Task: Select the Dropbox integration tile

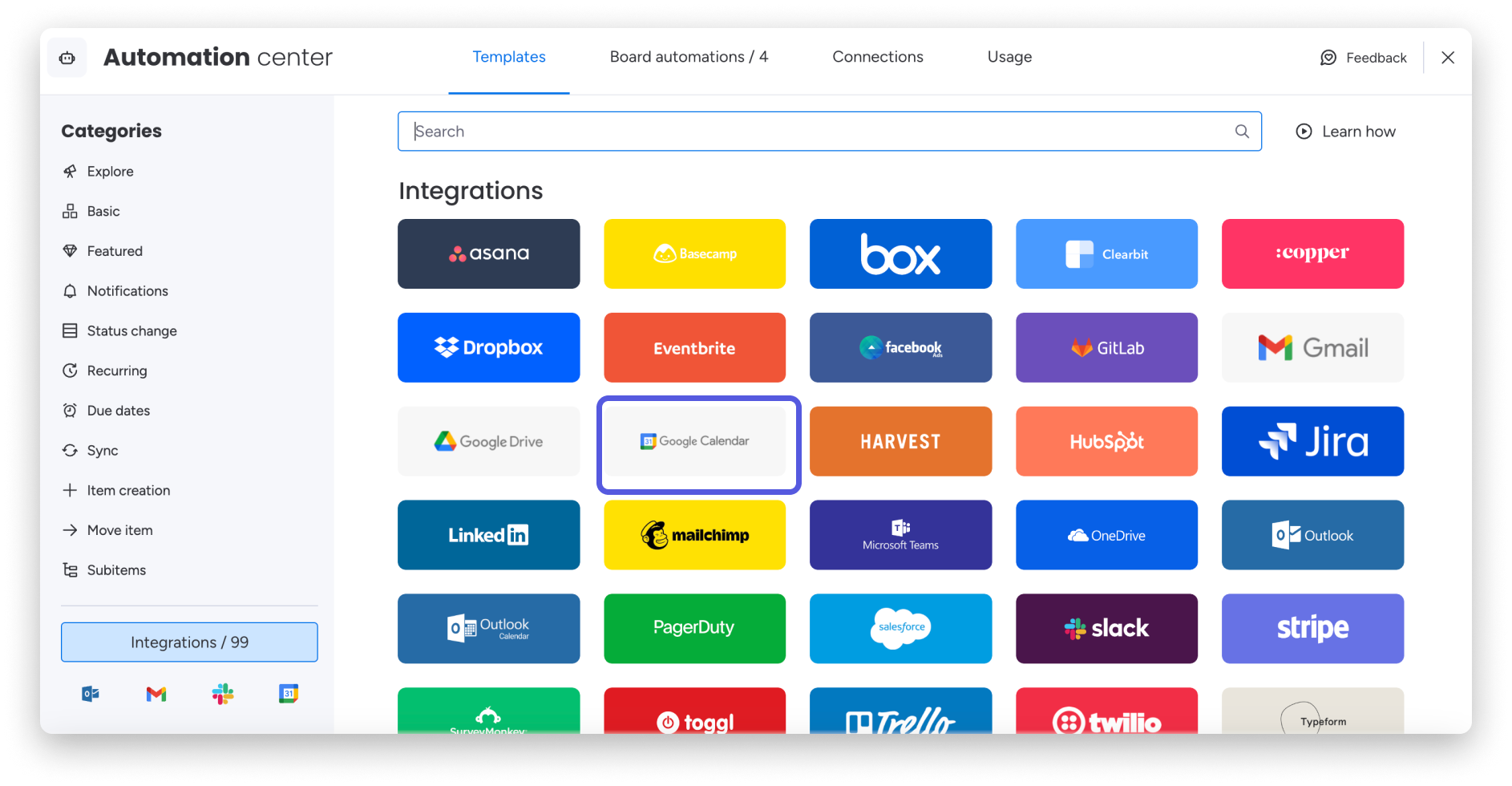Action: coord(488,347)
